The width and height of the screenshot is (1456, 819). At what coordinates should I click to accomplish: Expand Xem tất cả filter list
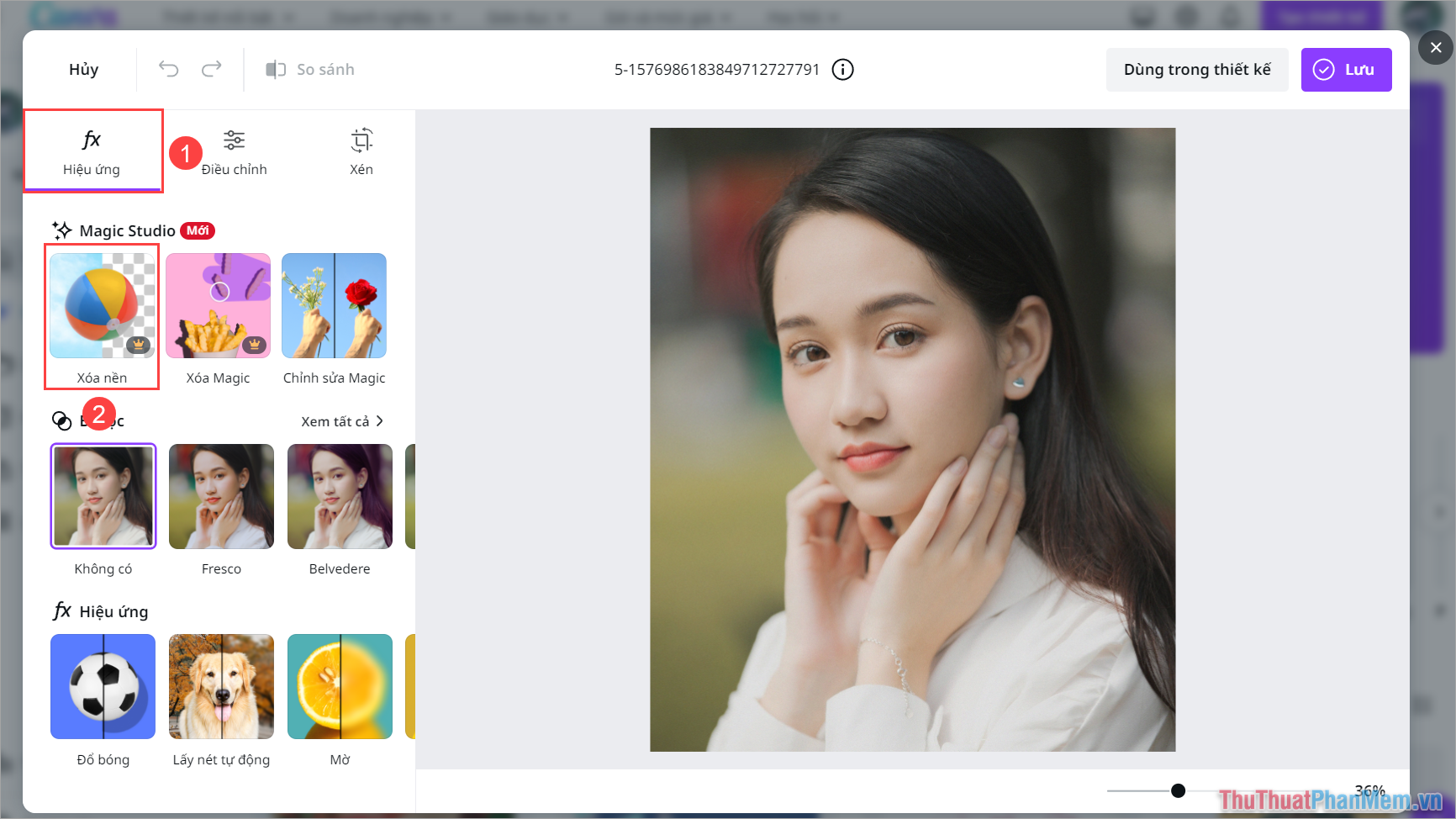[x=340, y=420]
